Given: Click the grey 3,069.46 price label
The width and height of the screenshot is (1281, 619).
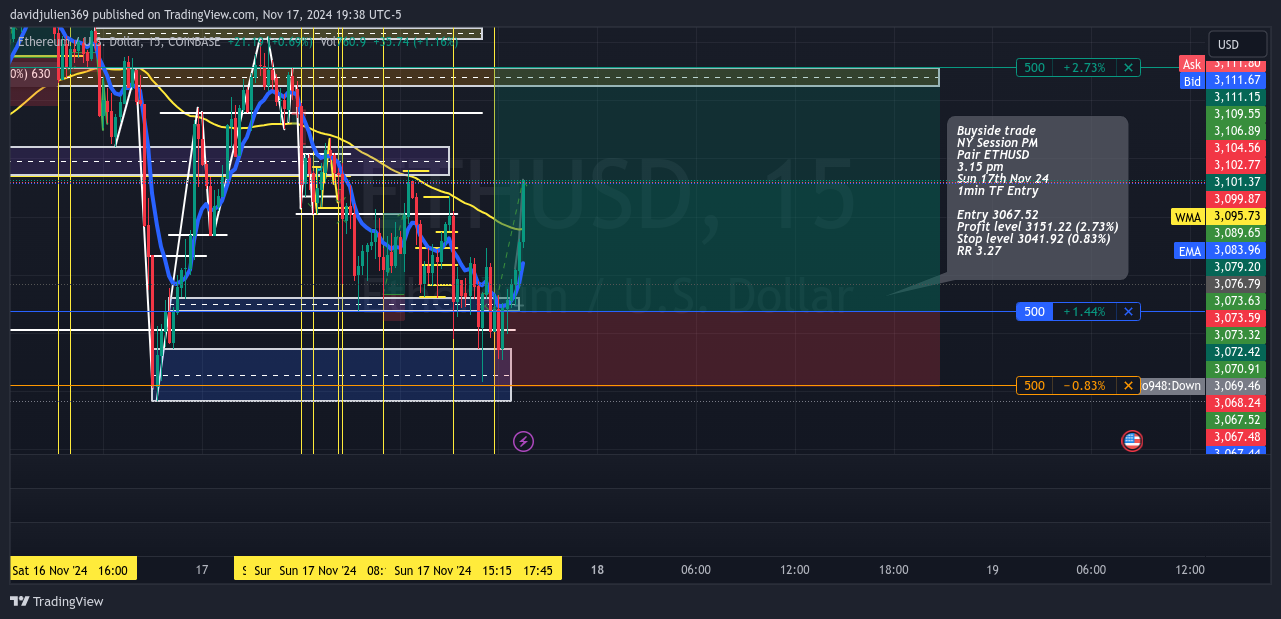Looking at the screenshot, I should pyautogui.click(x=1237, y=386).
